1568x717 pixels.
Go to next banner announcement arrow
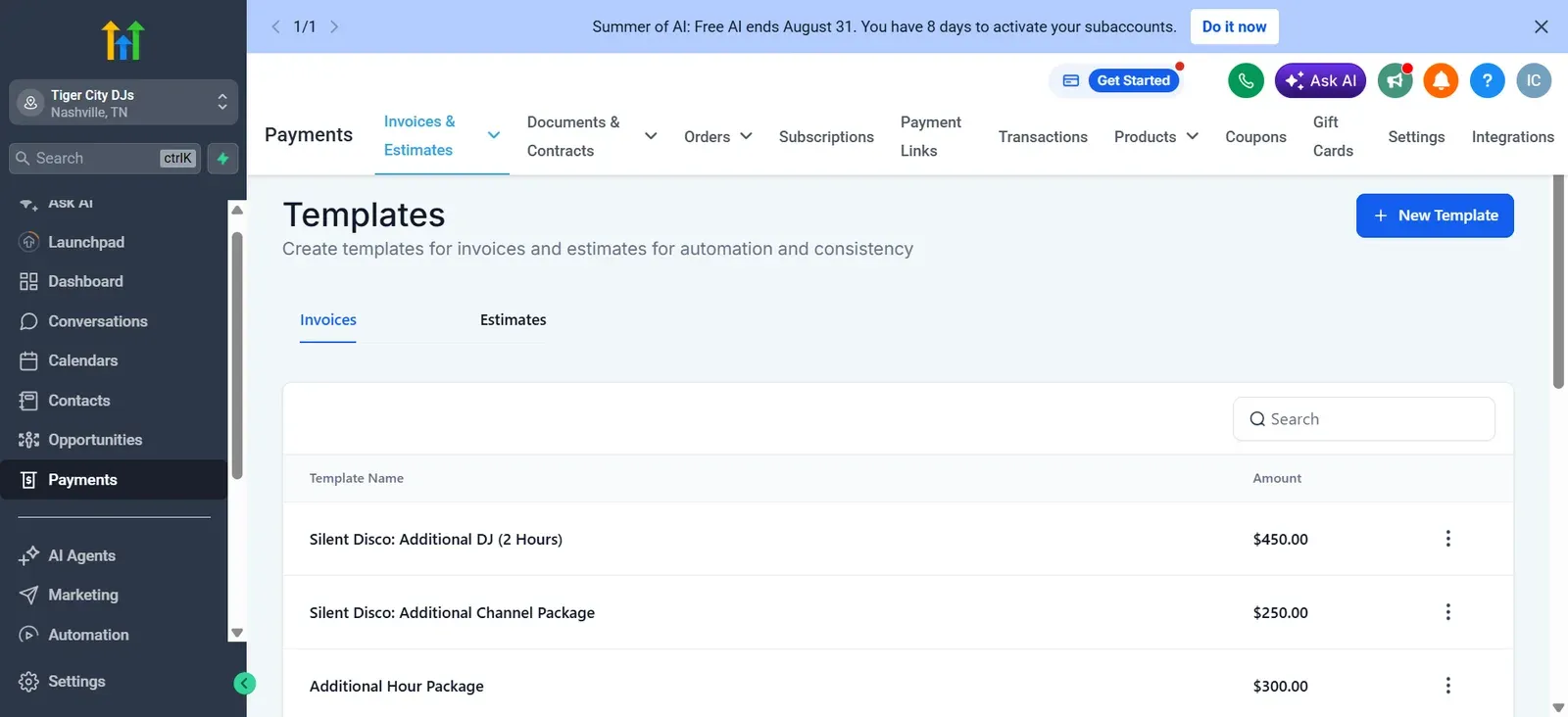[x=334, y=26]
